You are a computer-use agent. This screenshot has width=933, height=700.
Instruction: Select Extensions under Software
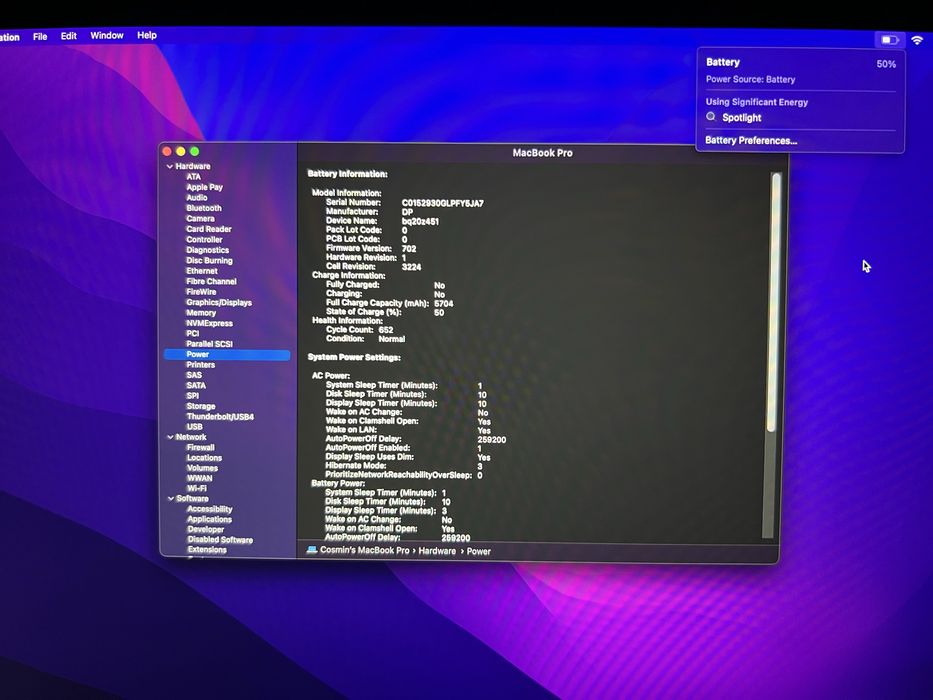click(x=207, y=549)
